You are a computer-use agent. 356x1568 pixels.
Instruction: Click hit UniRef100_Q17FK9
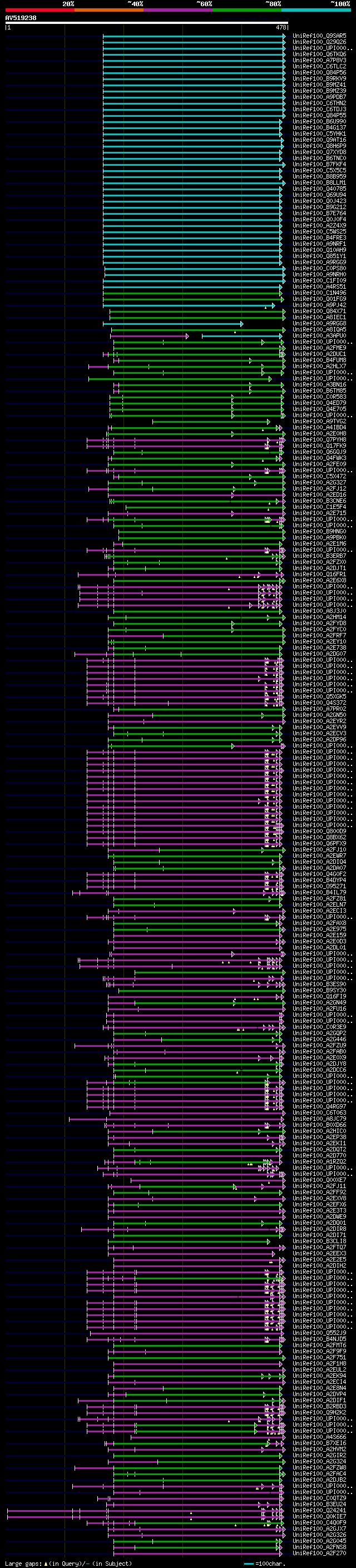click(x=319, y=446)
